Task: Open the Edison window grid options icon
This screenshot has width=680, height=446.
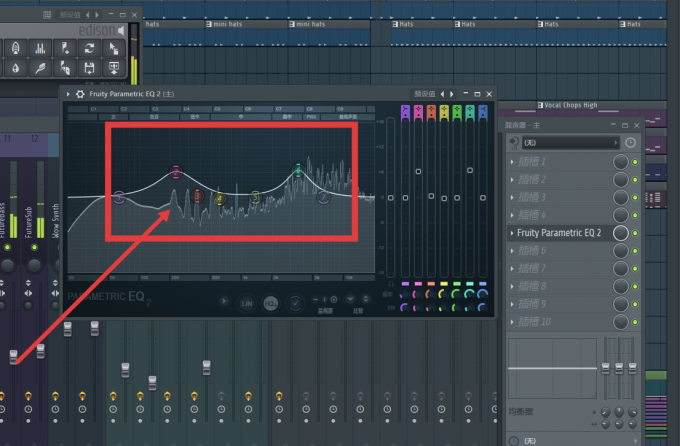Action: (x=47, y=15)
